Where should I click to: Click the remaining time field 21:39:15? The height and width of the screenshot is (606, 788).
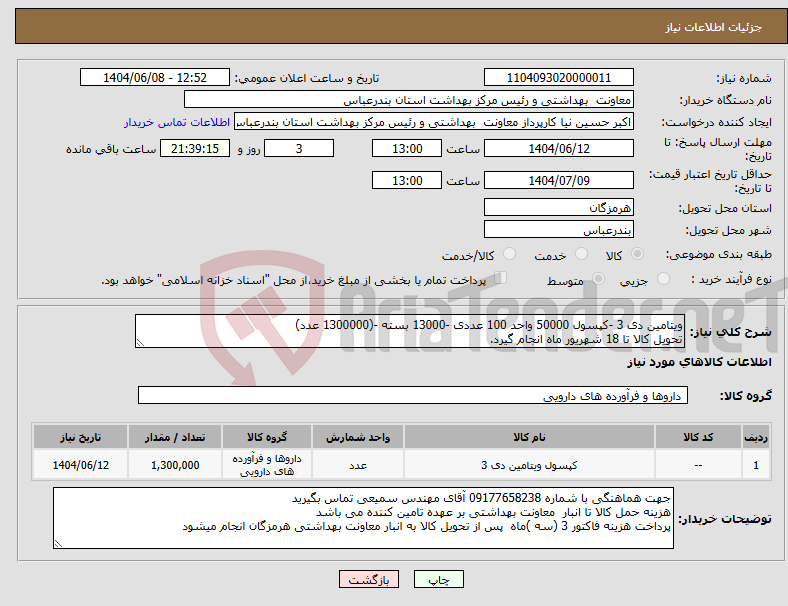[195, 148]
